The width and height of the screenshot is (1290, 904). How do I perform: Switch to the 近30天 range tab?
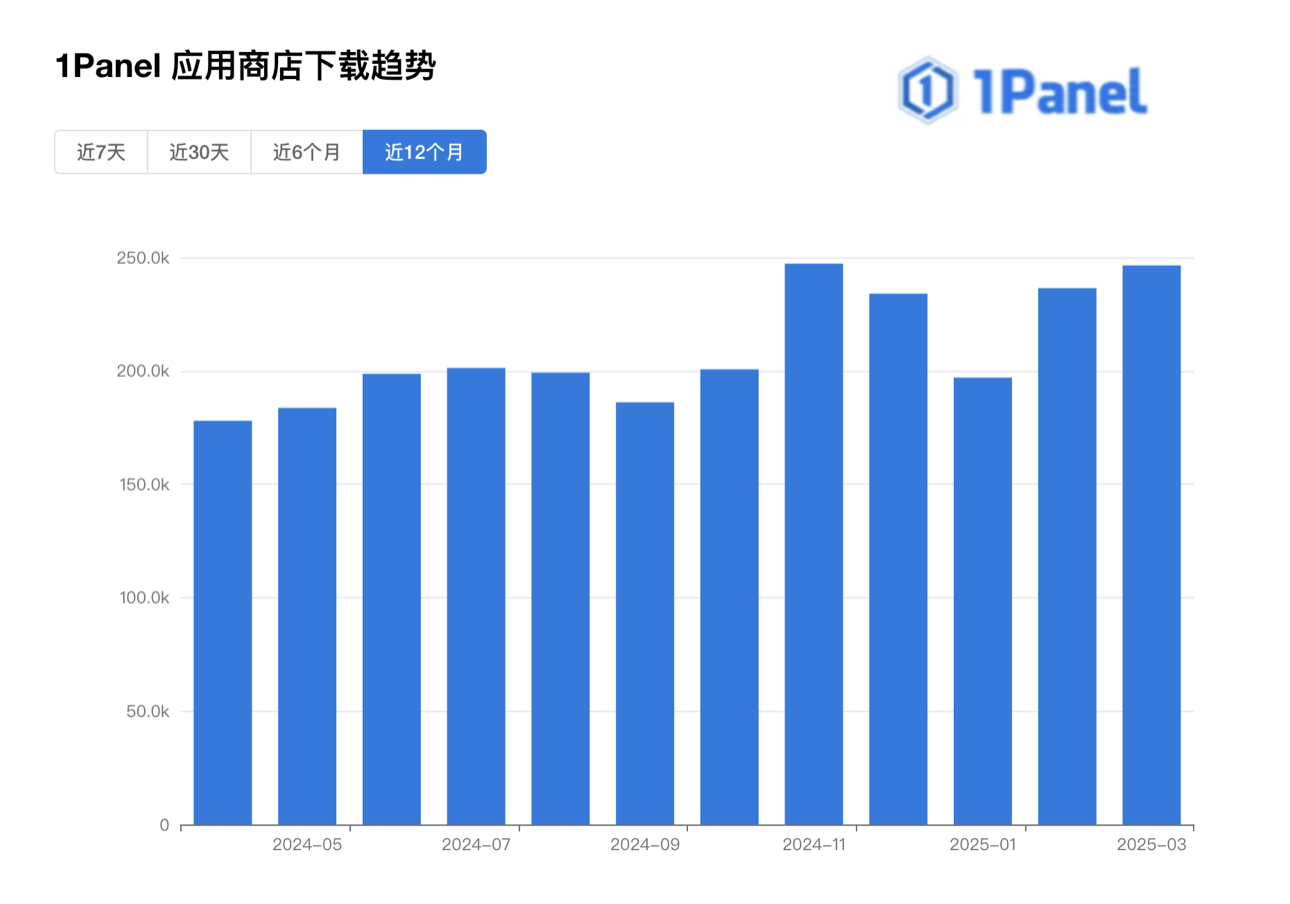(199, 152)
